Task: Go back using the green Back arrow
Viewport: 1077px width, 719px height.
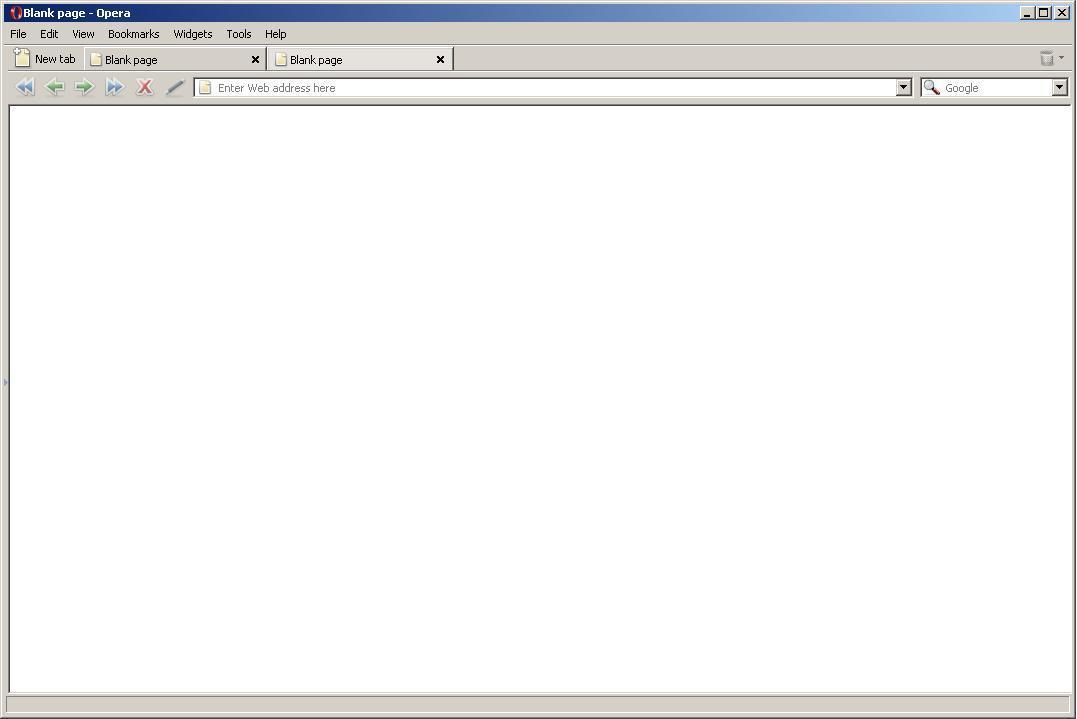Action: [x=54, y=87]
